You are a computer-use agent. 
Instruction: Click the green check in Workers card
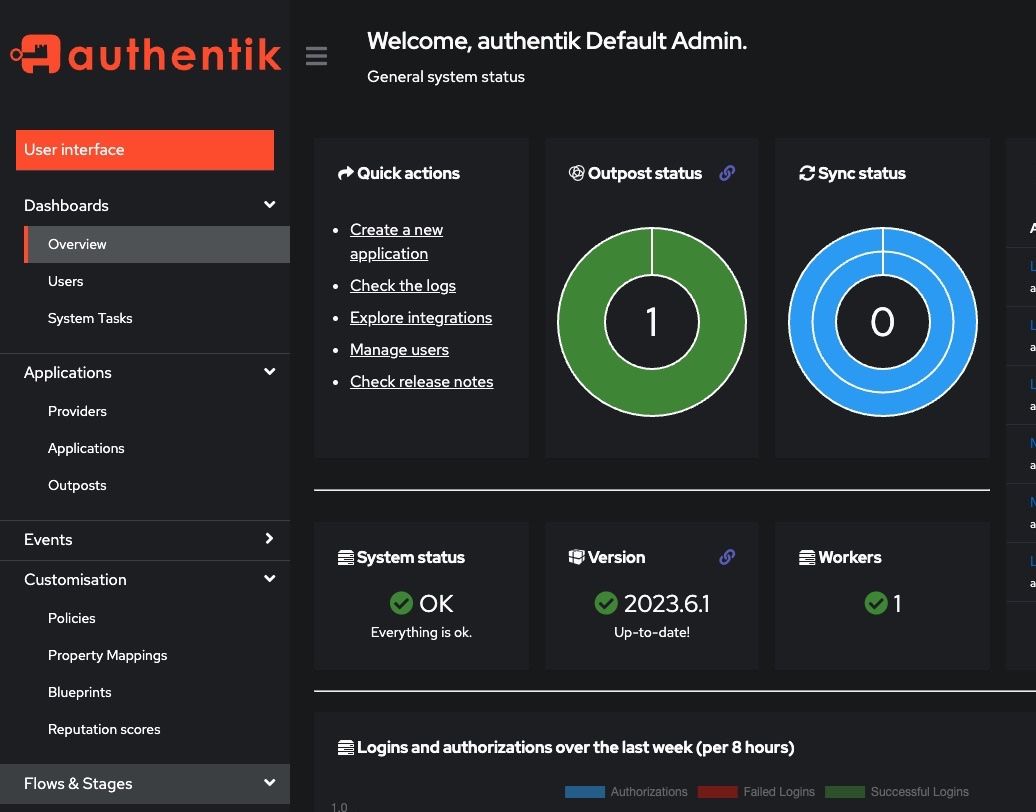pos(876,603)
